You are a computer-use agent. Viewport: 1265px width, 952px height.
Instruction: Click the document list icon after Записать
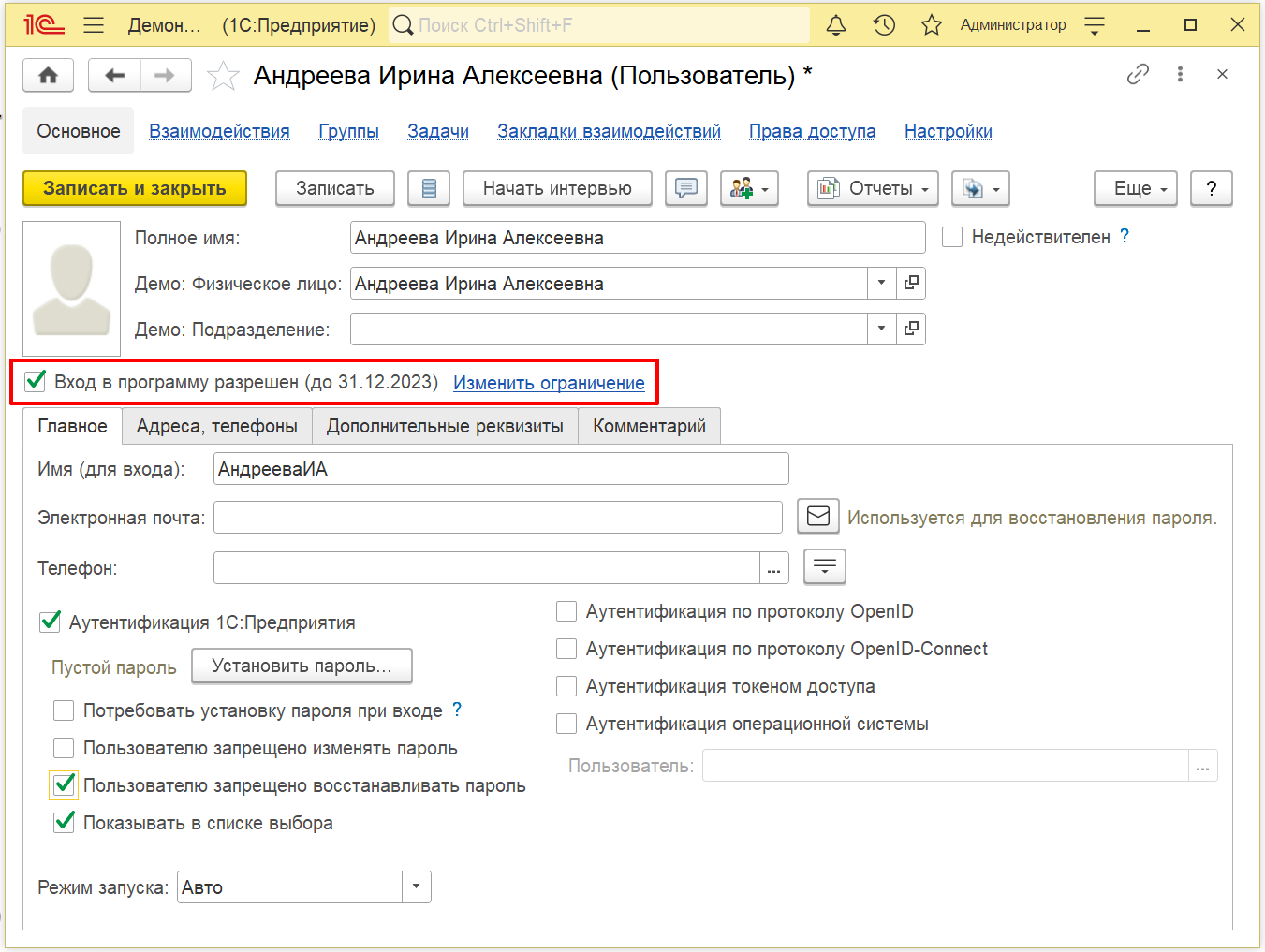pos(429,188)
